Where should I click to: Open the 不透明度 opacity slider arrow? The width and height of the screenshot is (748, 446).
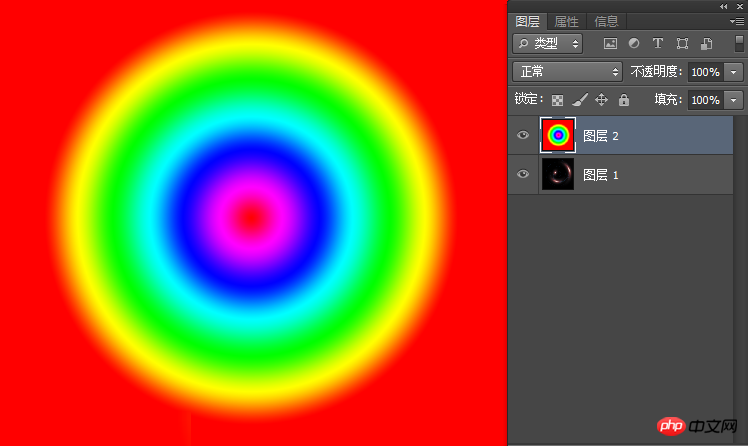point(734,72)
